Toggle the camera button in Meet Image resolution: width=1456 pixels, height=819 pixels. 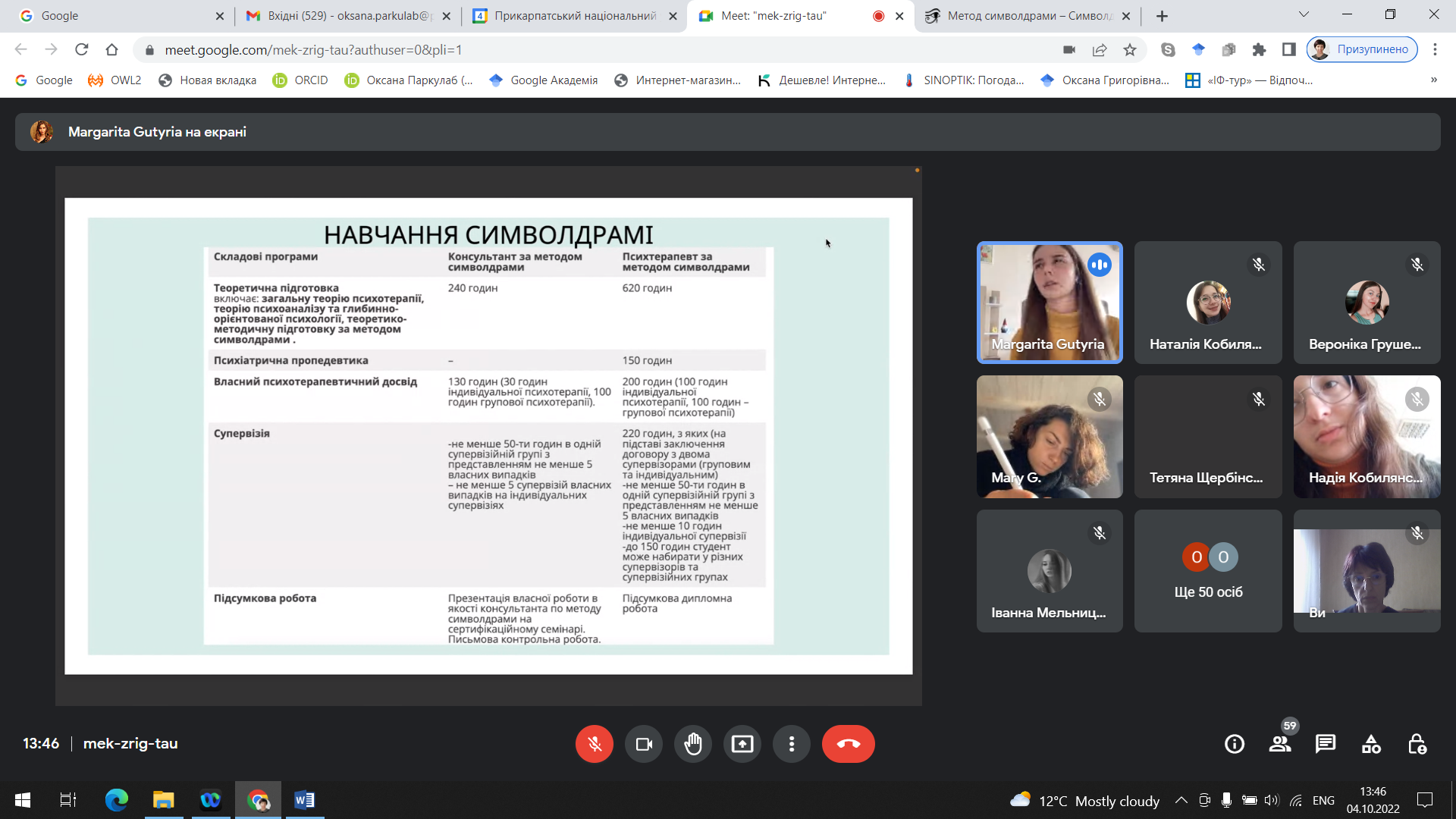(644, 744)
